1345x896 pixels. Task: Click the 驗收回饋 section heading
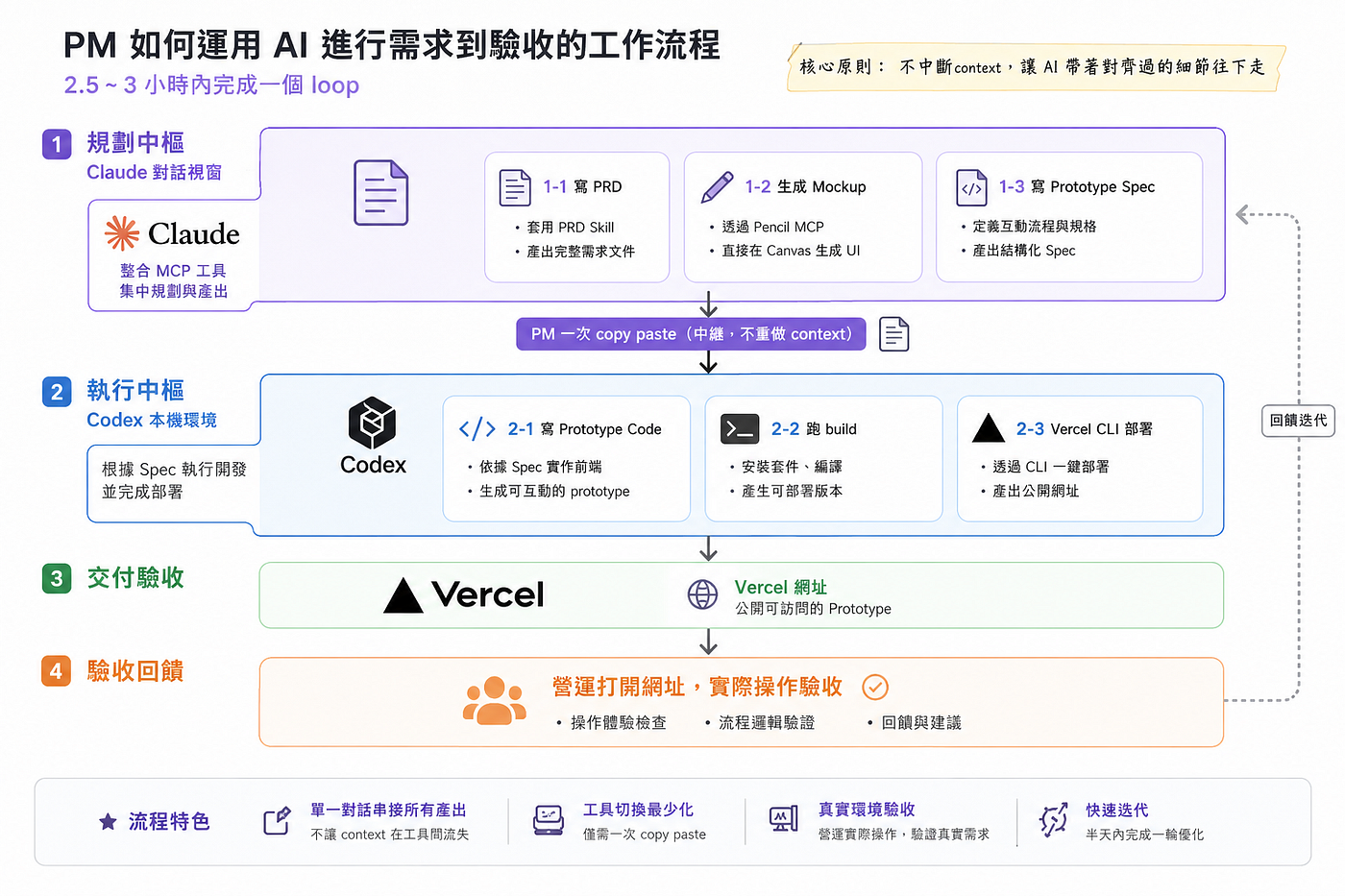pos(135,670)
